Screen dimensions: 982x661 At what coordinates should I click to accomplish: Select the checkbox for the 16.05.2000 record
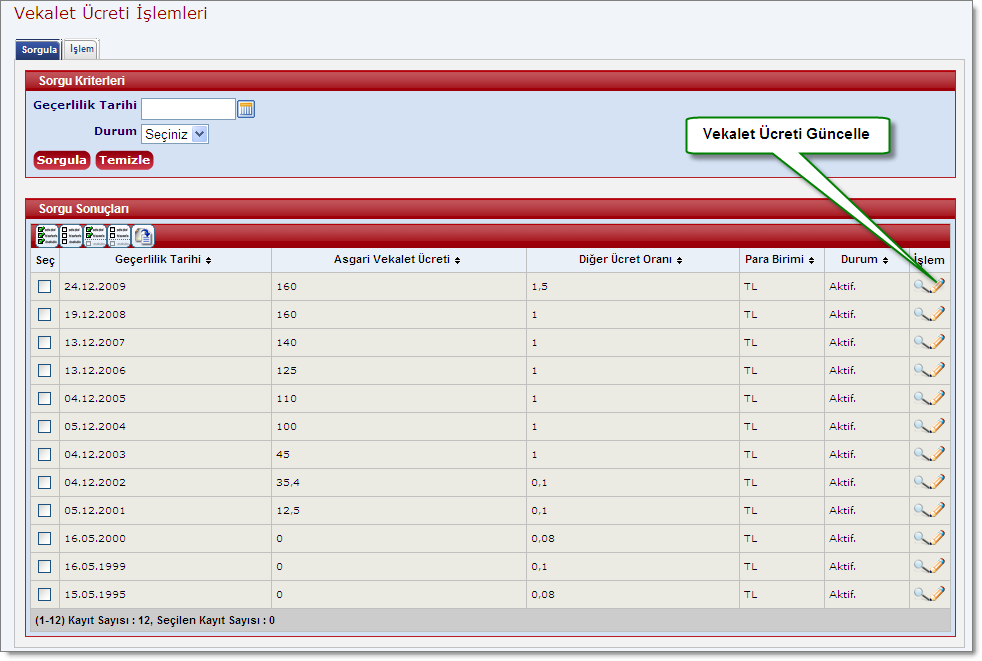point(44,538)
